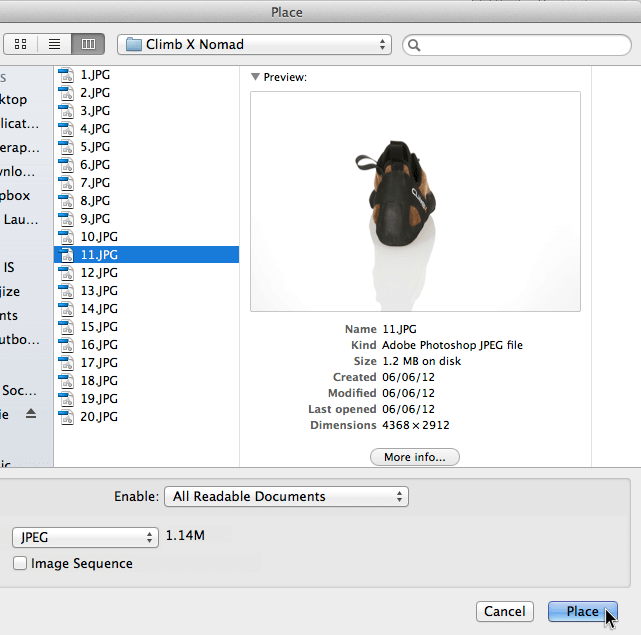Viewport: 641px width, 635px height.
Task: Click folder icon in Climb X Nomad popup
Action: click(x=133, y=44)
